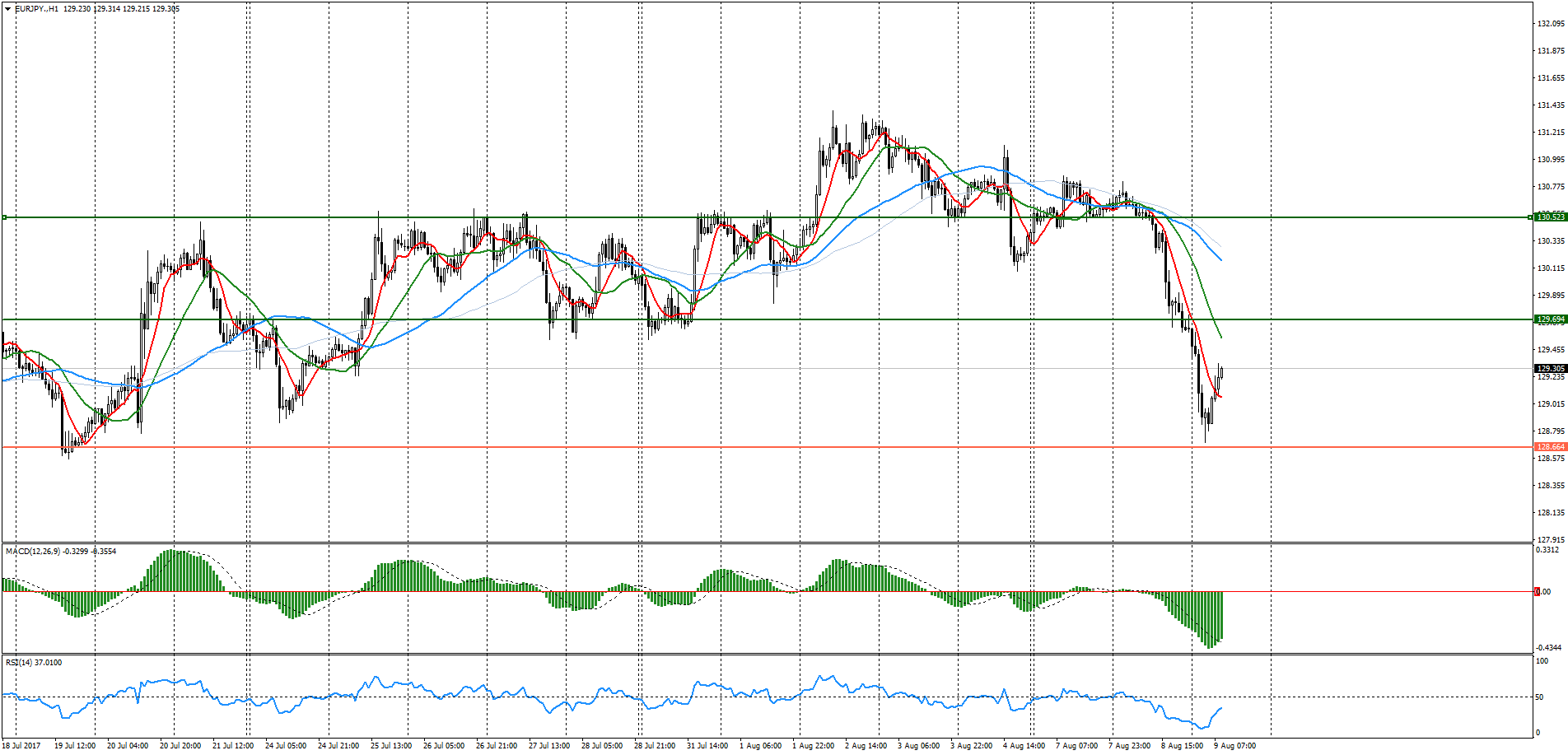The width and height of the screenshot is (1568, 755).
Task: Click the green 130.523 price label
Action: 1550,217
